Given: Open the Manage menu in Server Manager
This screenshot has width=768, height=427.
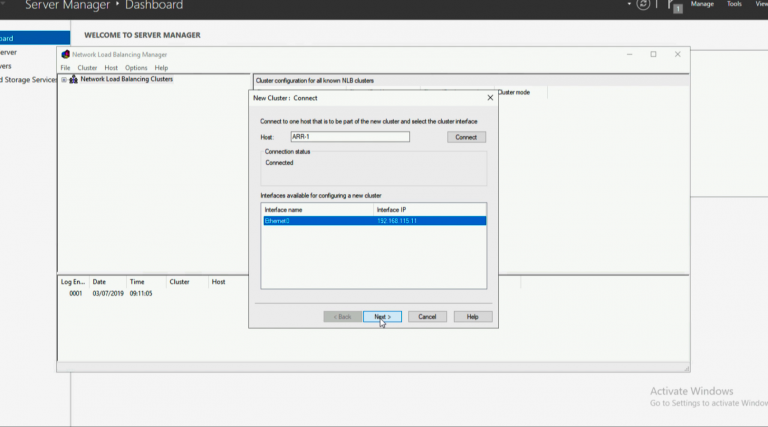Looking at the screenshot, I should pos(702,4).
